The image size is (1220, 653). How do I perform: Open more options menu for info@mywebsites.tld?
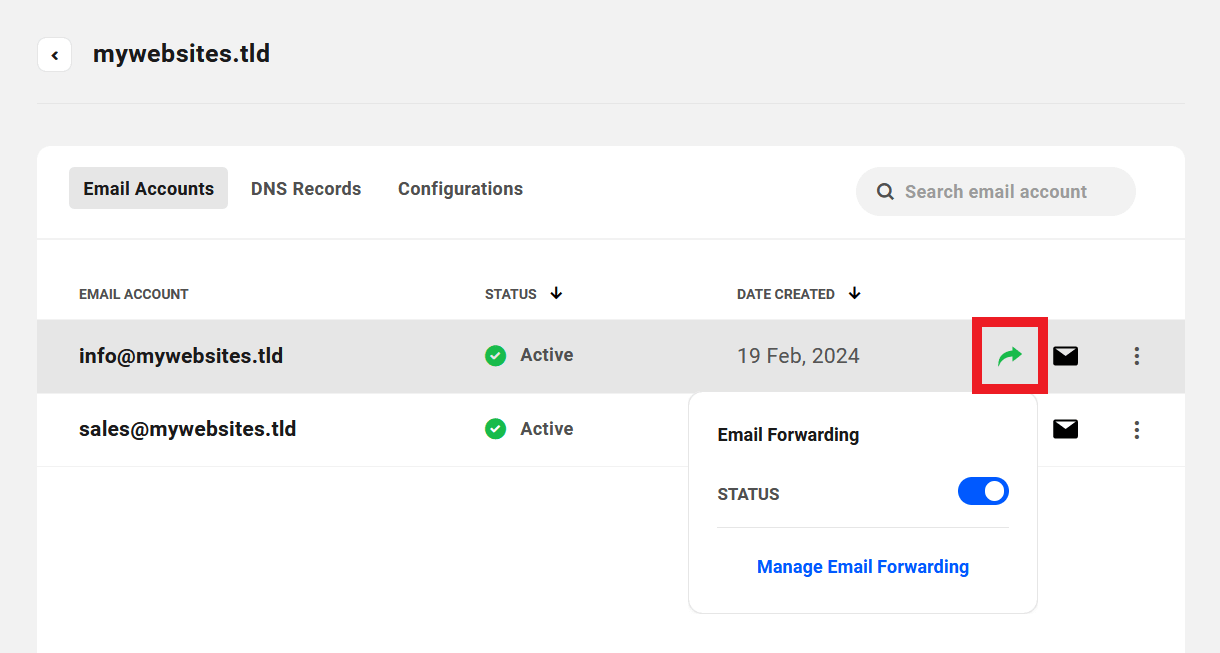pyautogui.click(x=1137, y=355)
